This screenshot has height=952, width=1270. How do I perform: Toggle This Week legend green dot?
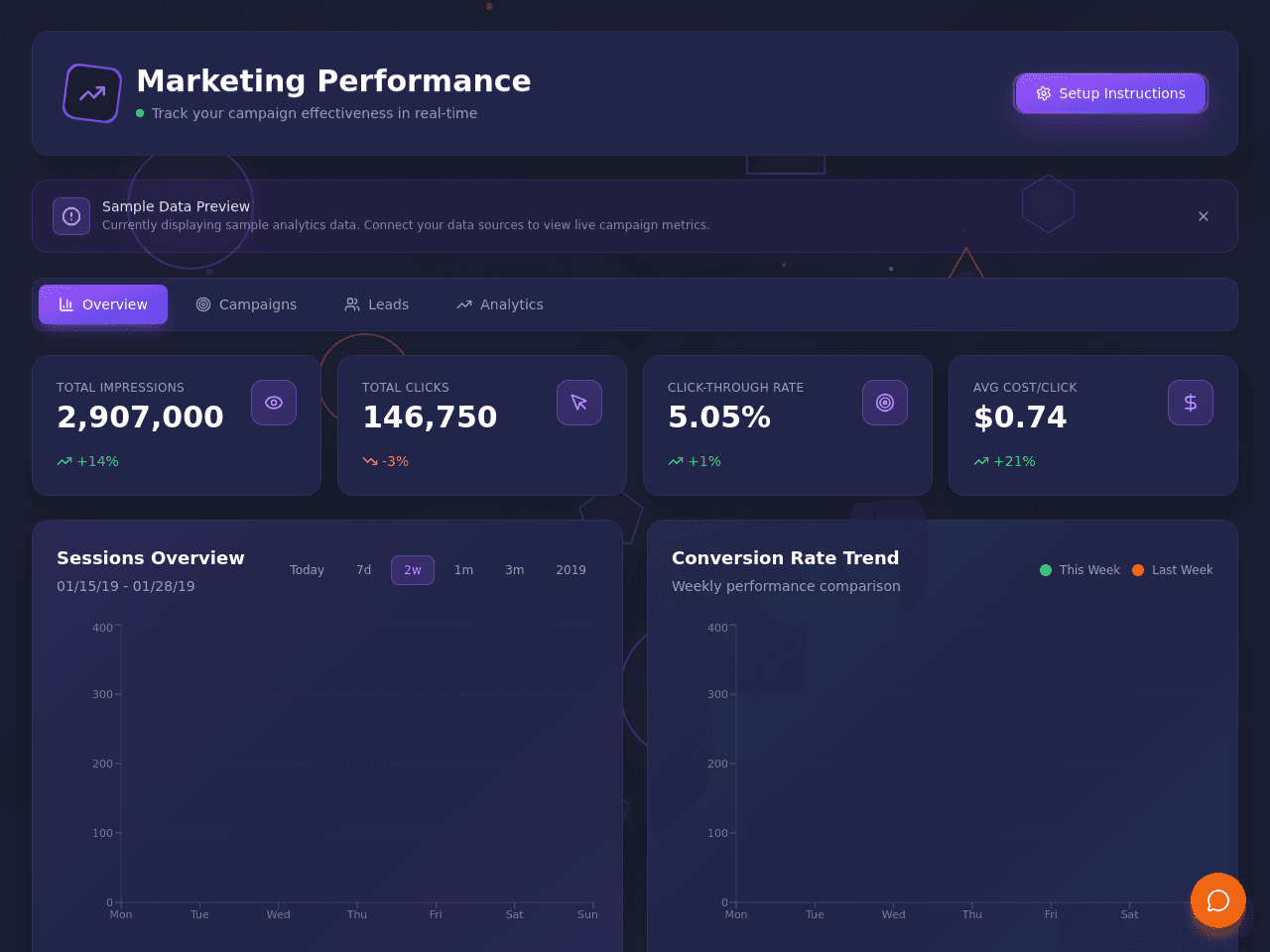click(x=1046, y=570)
